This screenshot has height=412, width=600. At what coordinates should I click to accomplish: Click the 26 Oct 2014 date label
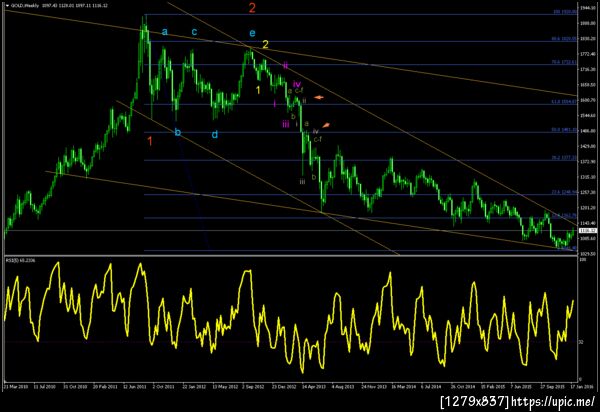463,387
